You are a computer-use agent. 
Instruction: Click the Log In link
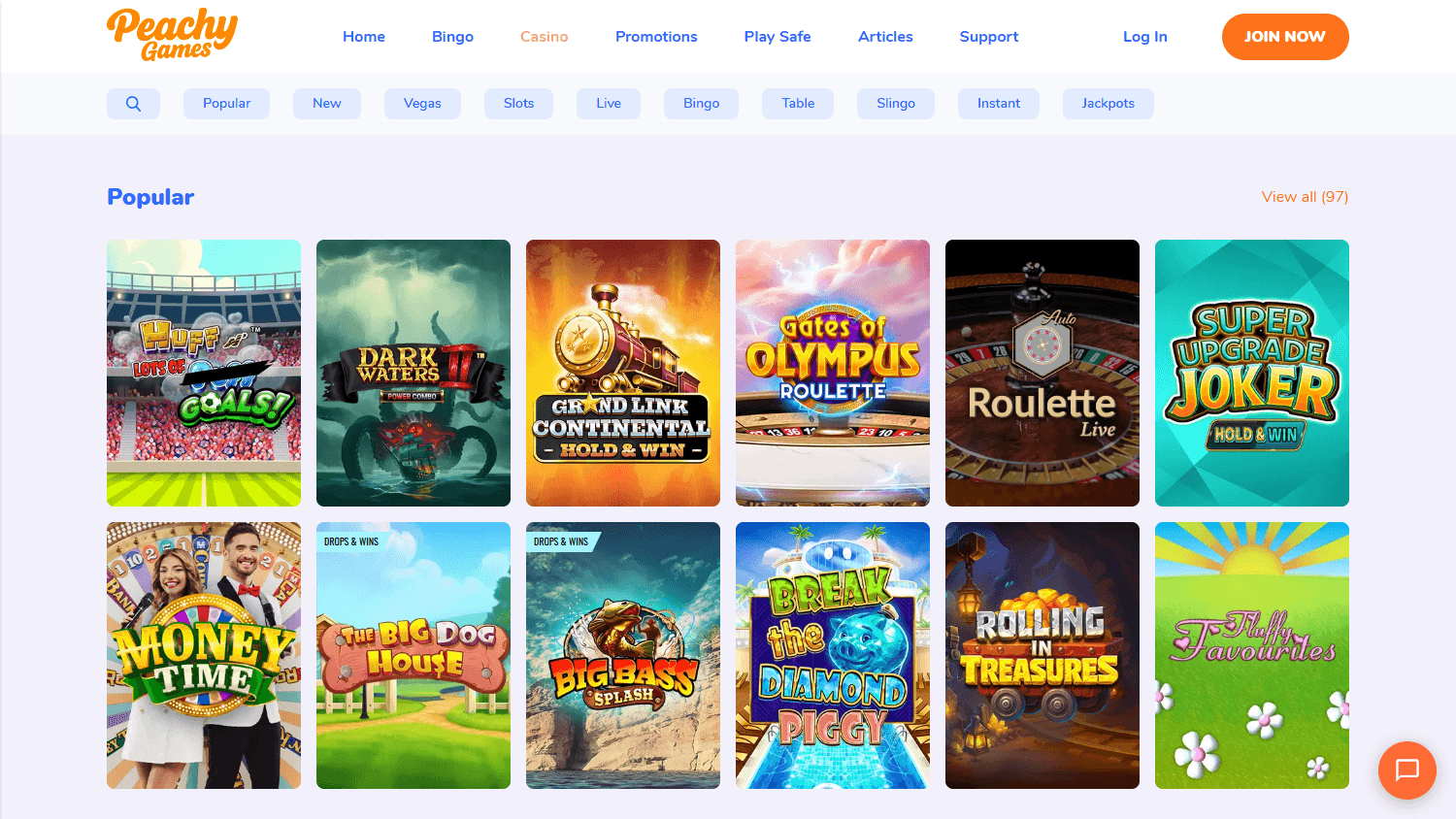point(1145,37)
